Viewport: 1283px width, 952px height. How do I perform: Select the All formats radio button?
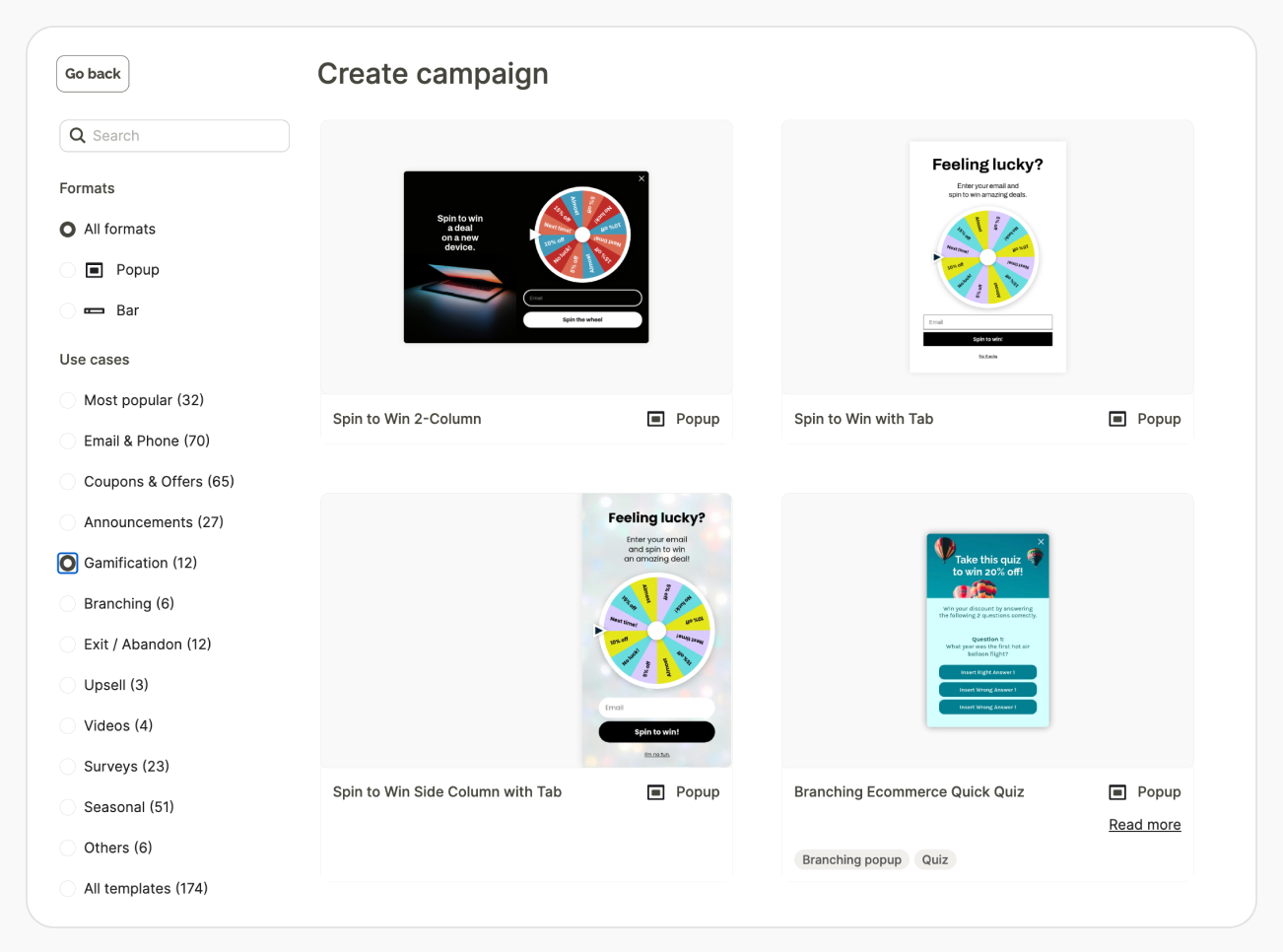click(68, 230)
